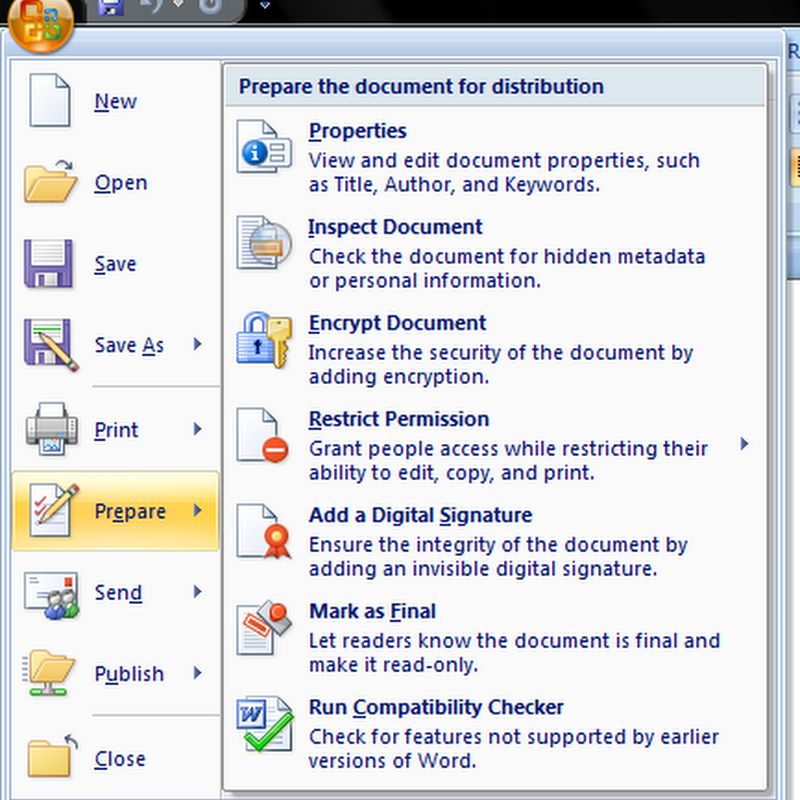Screen dimensions: 800x800
Task: Click the Send envelope with people icon
Action: click(x=51, y=594)
